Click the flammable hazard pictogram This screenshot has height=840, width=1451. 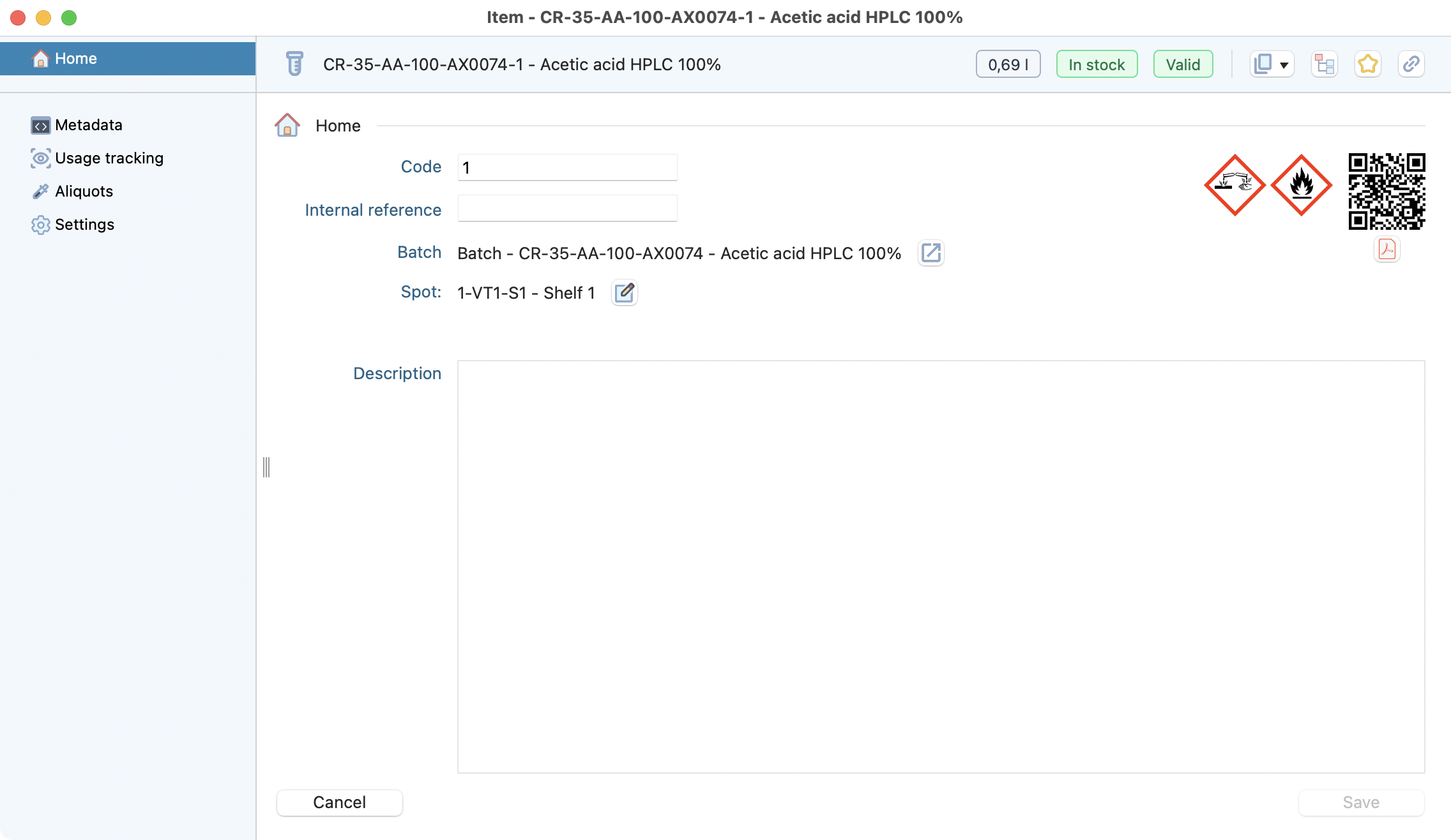coord(1301,185)
